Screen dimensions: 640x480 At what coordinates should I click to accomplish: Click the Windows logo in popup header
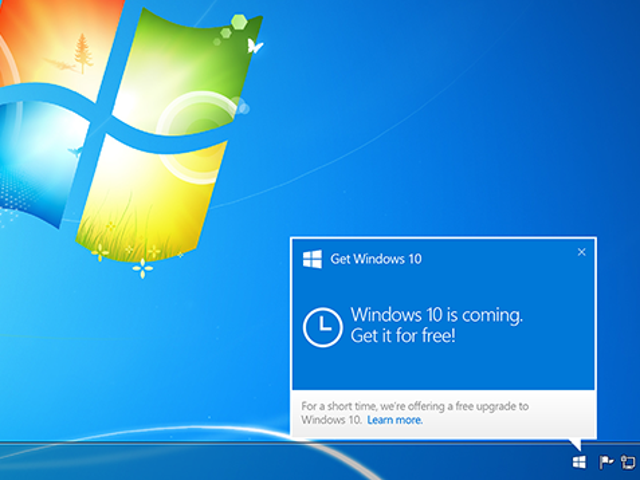[x=312, y=259]
